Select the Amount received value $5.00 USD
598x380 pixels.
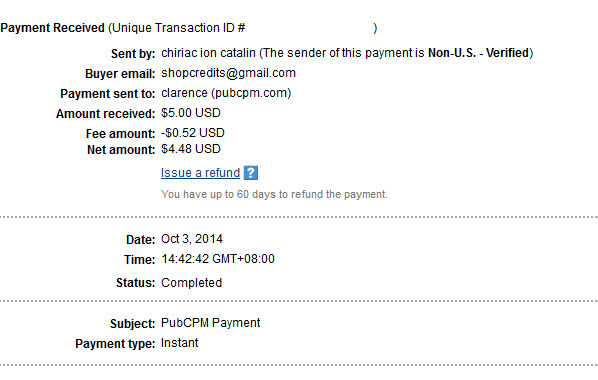191,113
